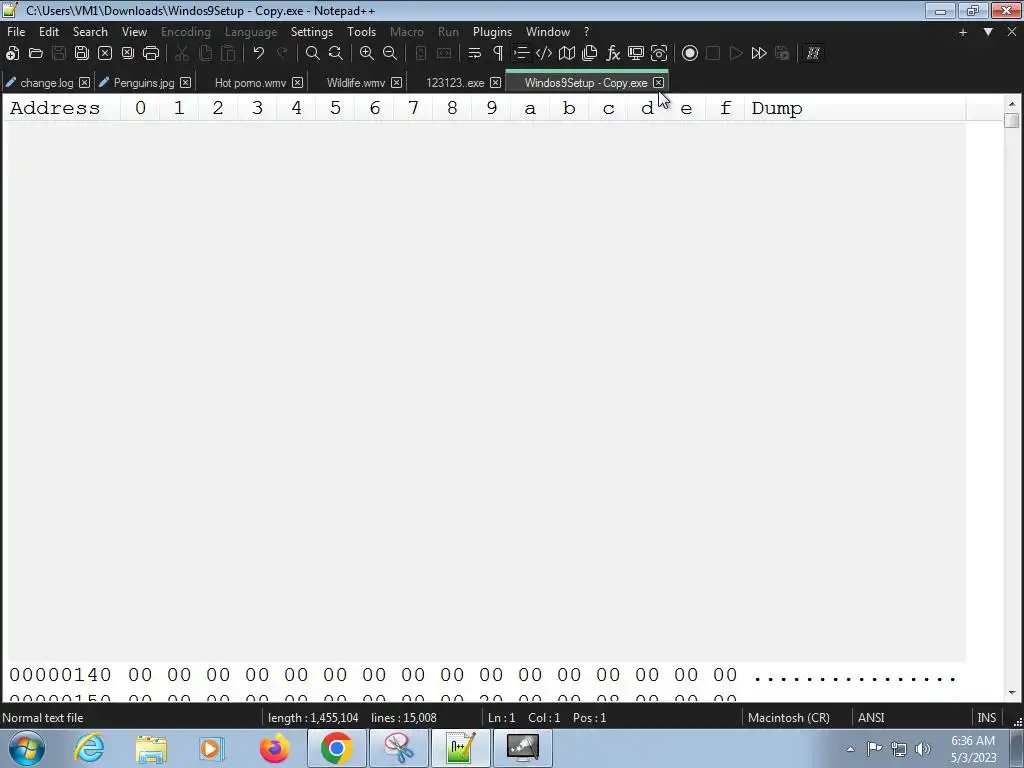Show the Document Map panel icon
This screenshot has width=1024, height=768.
pyautogui.click(x=567, y=54)
